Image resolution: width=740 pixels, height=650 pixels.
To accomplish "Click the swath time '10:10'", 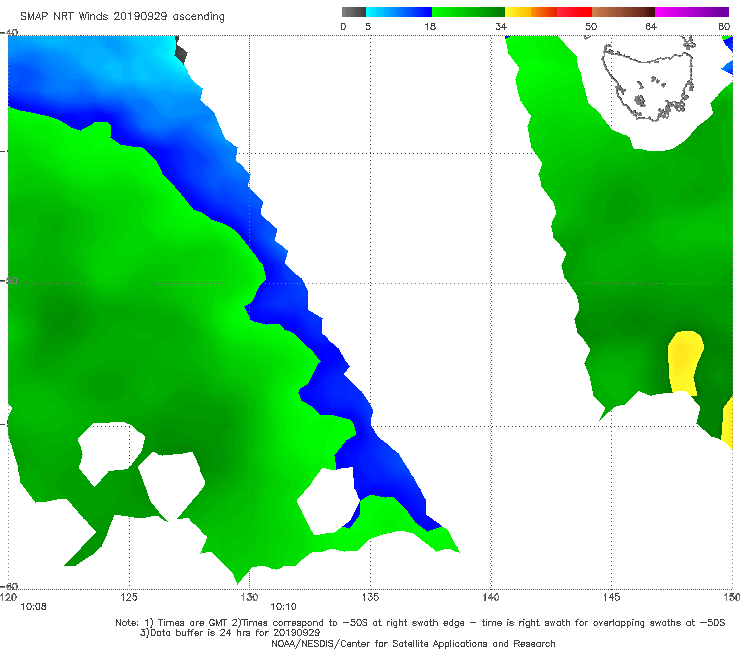I will pos(283,607).
